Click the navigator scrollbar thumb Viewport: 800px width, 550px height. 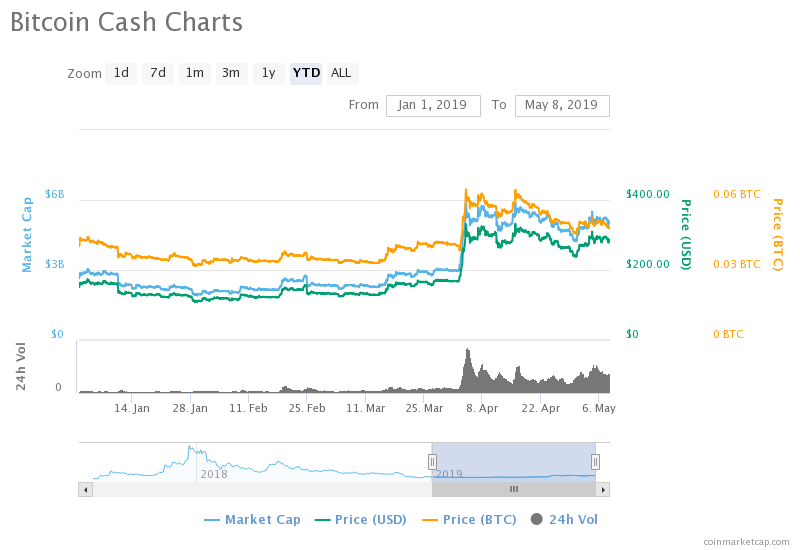click(514, 490)
